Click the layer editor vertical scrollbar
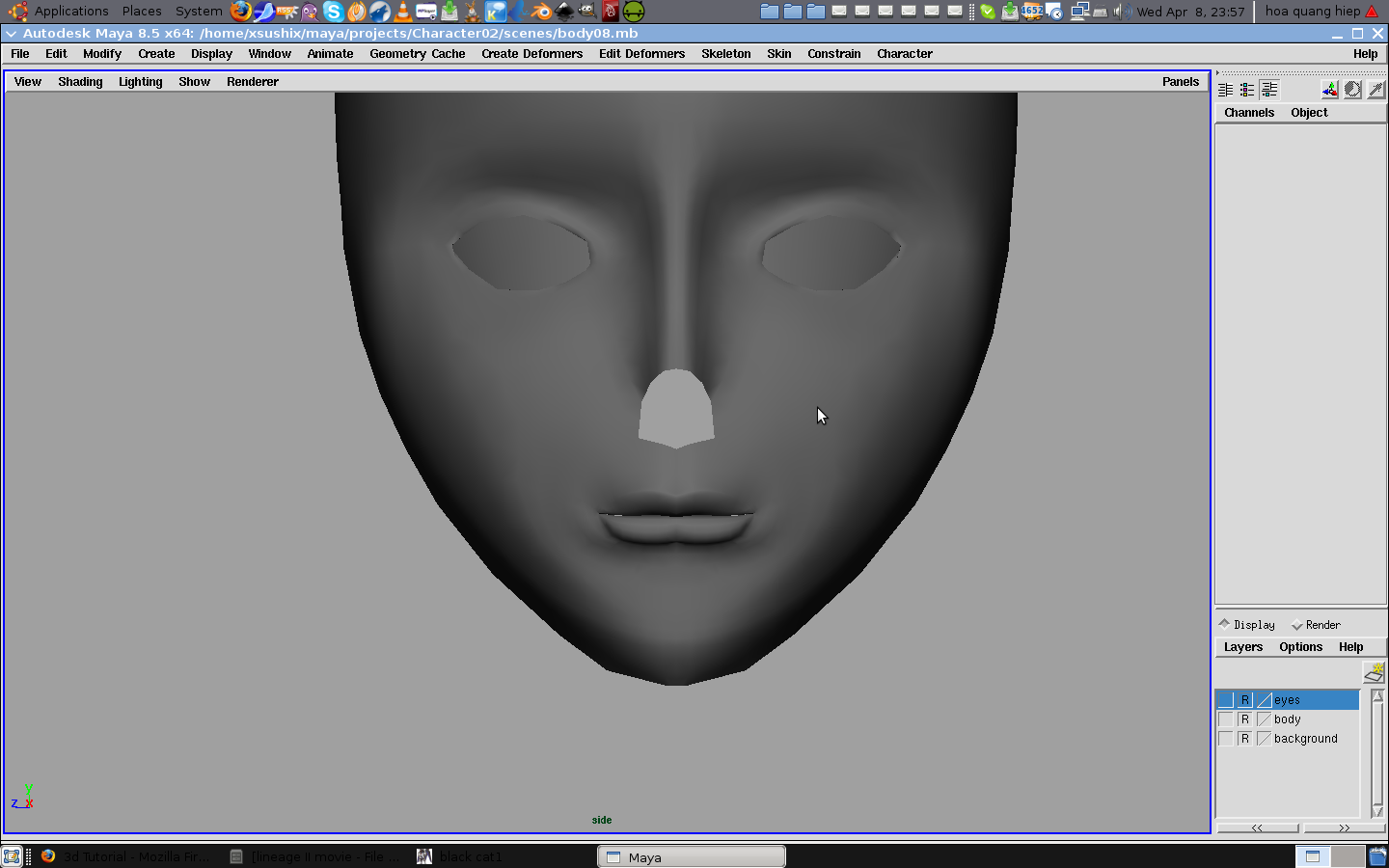1389x868 pixels. click(1377, 754)
